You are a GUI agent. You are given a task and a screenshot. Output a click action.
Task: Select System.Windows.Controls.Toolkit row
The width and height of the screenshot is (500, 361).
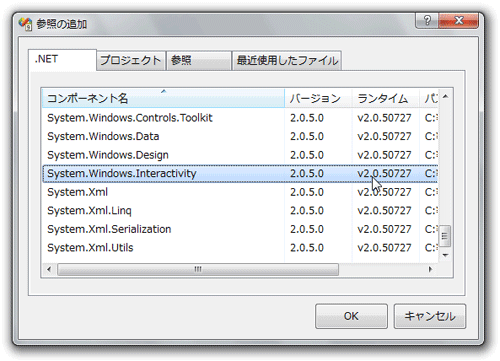[x=240, y=118]
